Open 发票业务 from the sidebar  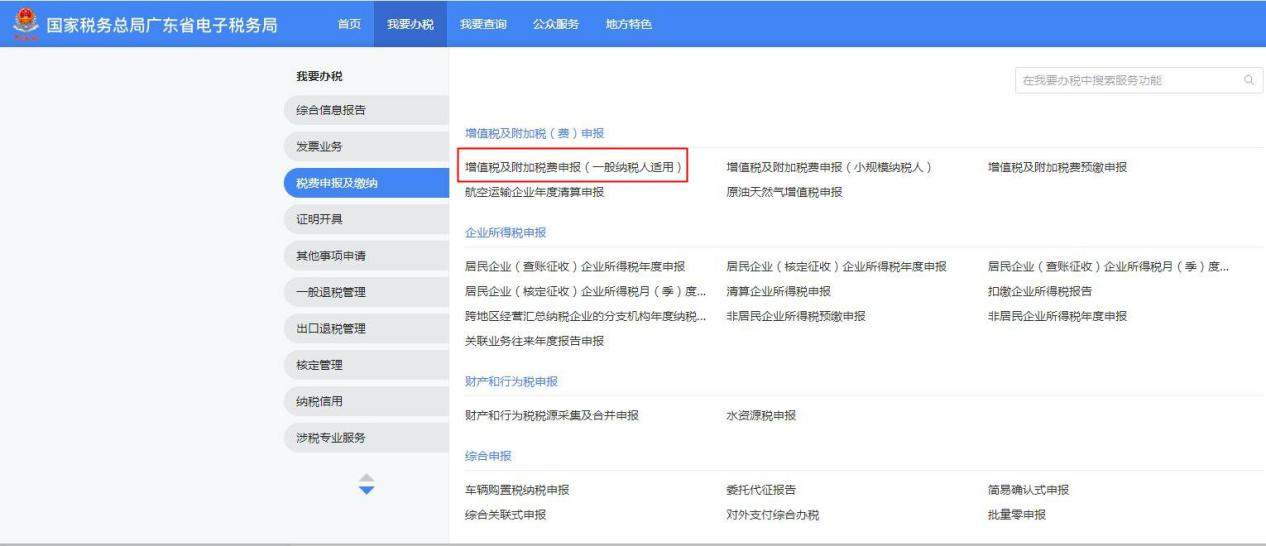(319, 147)
